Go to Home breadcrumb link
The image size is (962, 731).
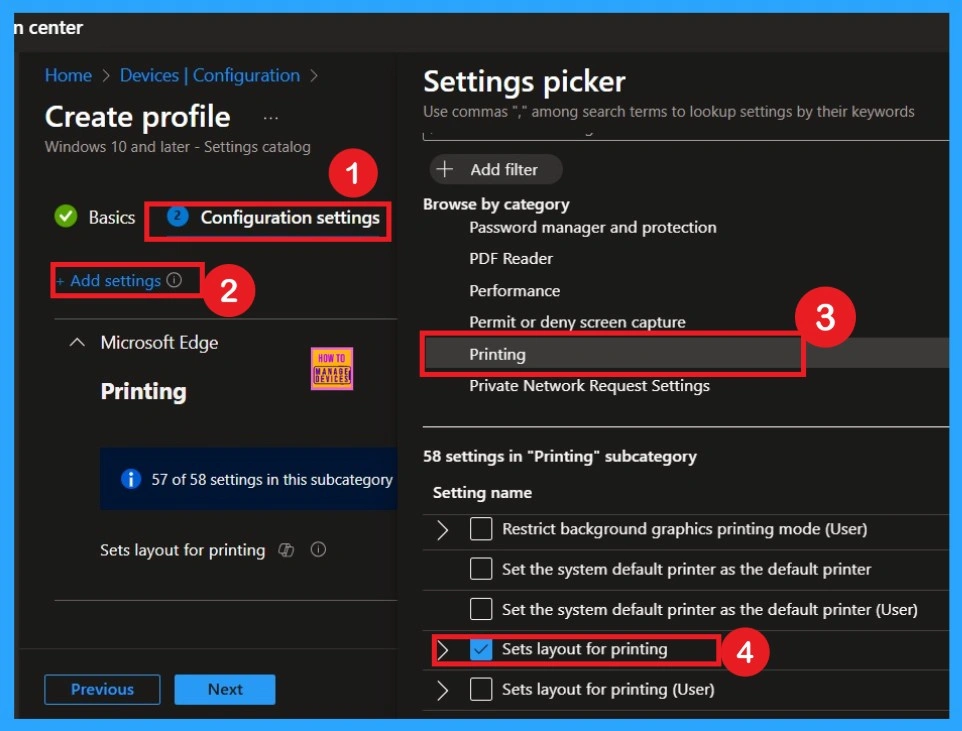pyautogui.click(x=68, y=75)
